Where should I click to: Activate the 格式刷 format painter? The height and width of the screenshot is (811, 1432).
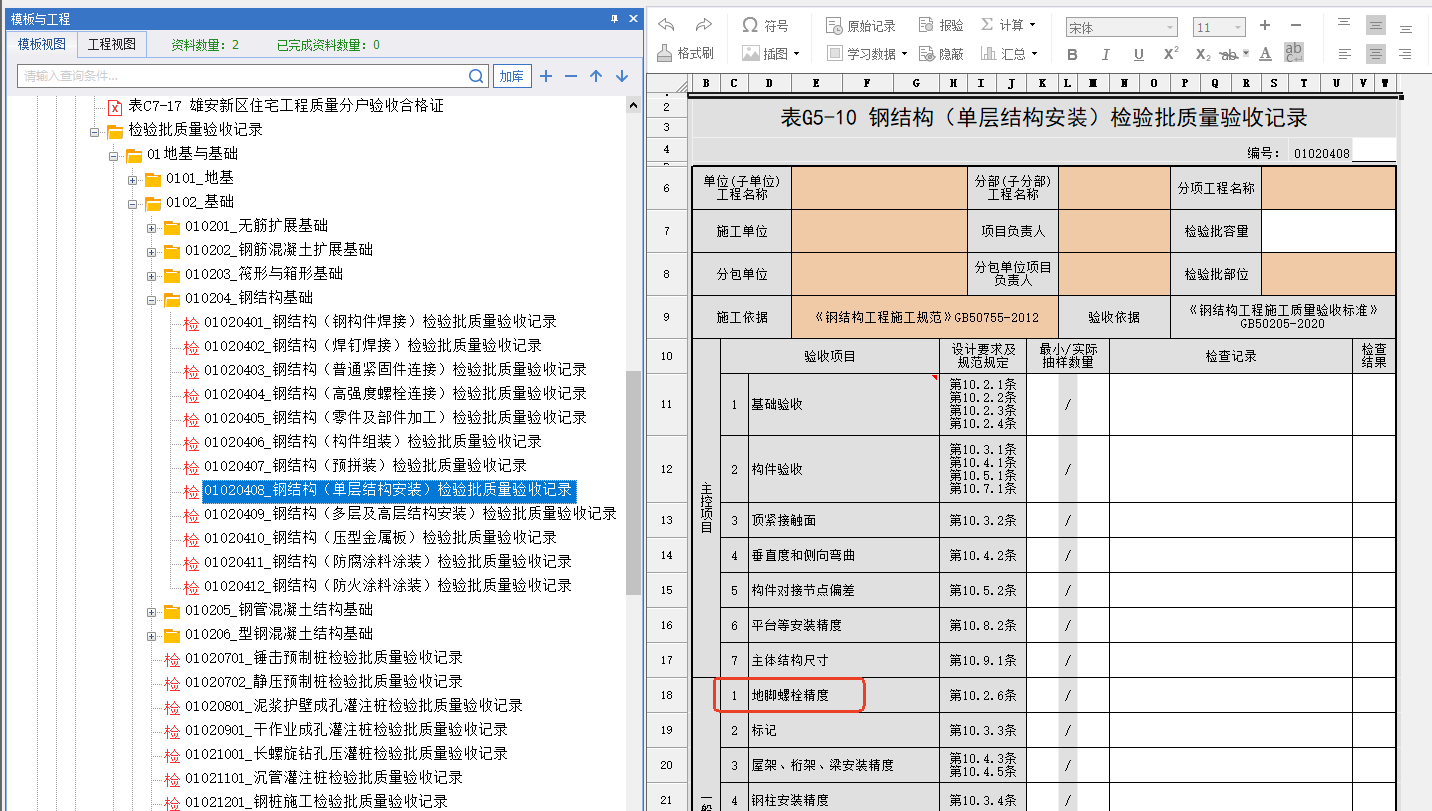[685, 53]
